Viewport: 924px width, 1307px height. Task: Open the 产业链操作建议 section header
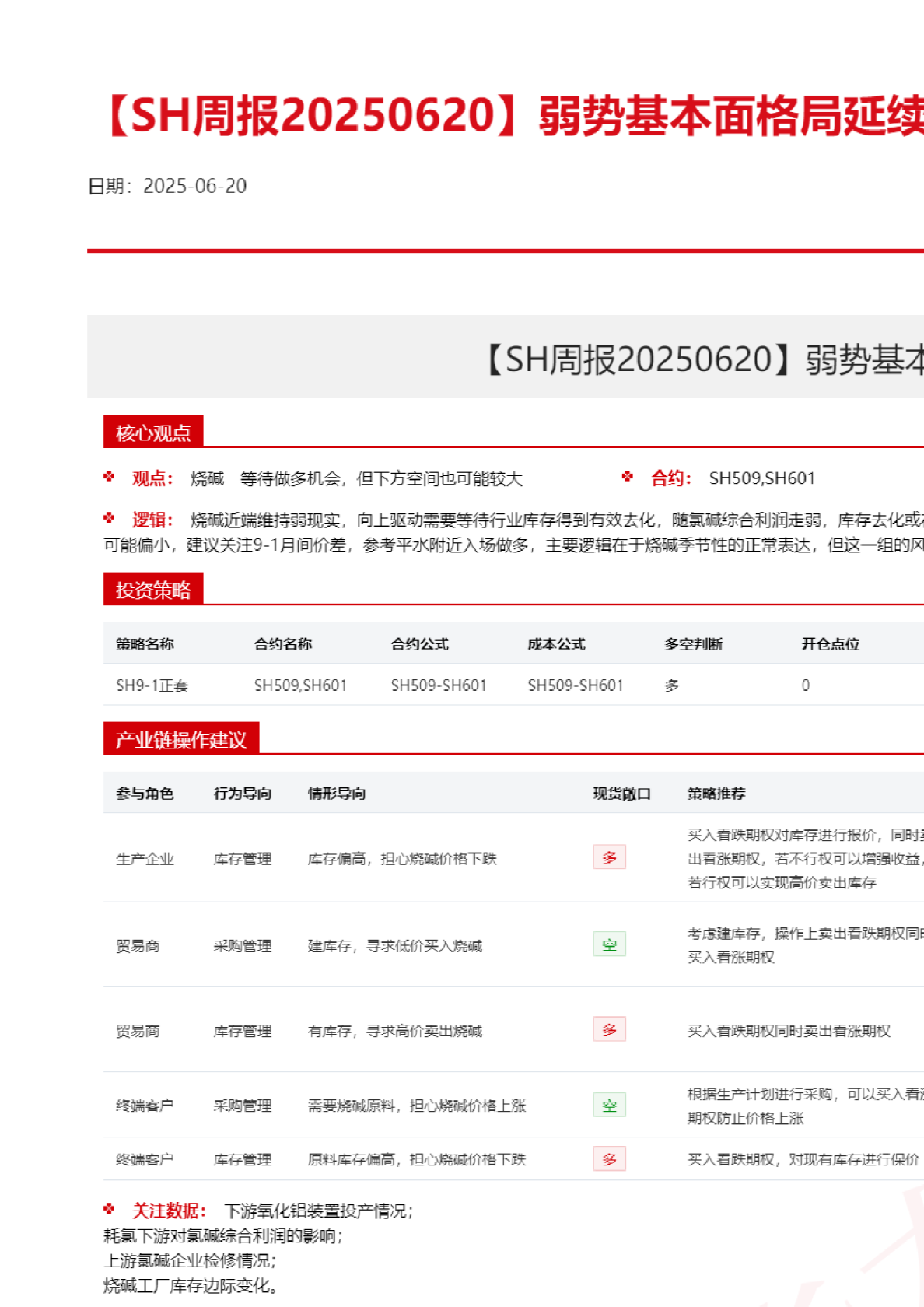point(181,739)
